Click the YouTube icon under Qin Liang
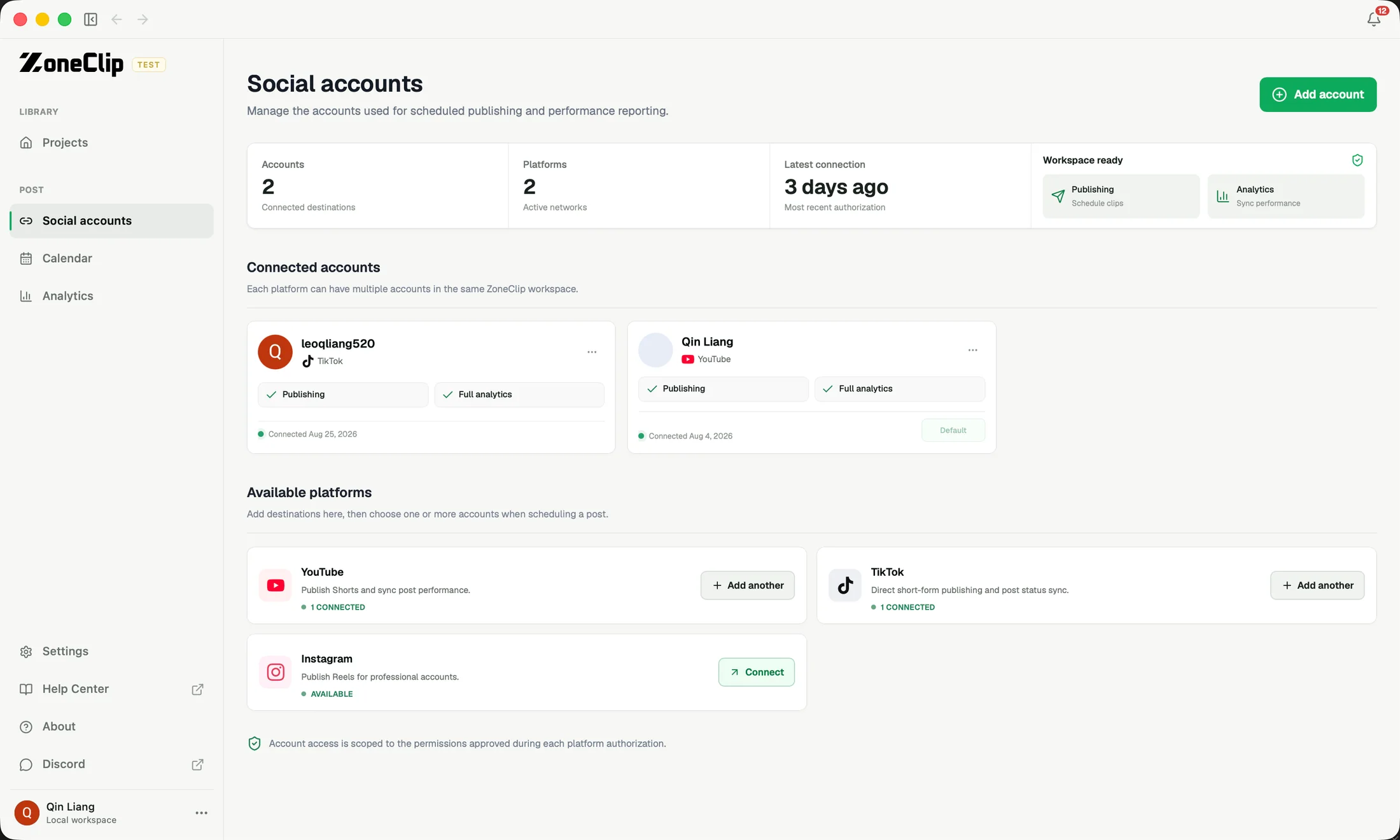 (x=688, y=359)
